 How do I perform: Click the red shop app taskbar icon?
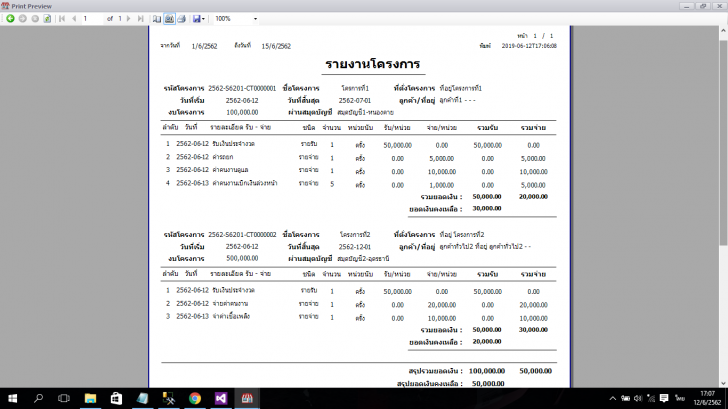(x=247, y=398)
